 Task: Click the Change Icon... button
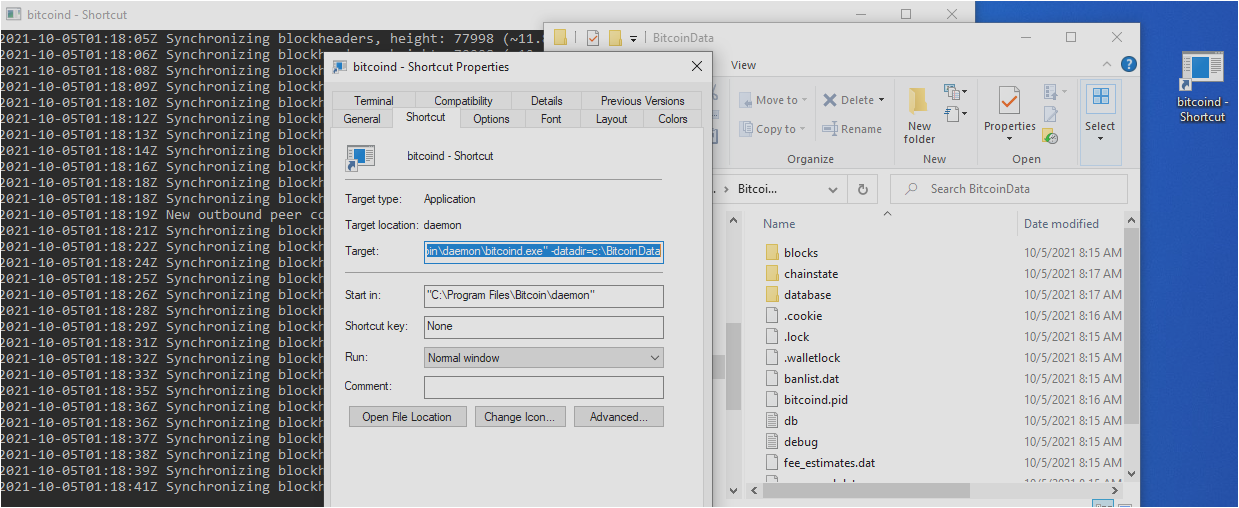point(519,417)
